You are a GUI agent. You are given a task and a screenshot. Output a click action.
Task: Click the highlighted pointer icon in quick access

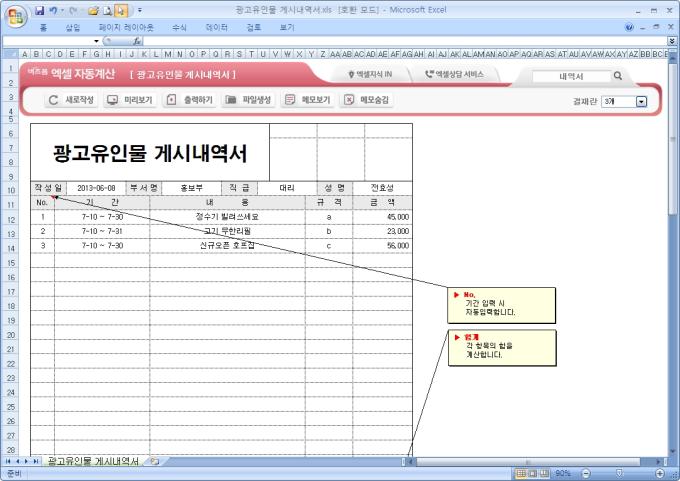tap(121, 10)
